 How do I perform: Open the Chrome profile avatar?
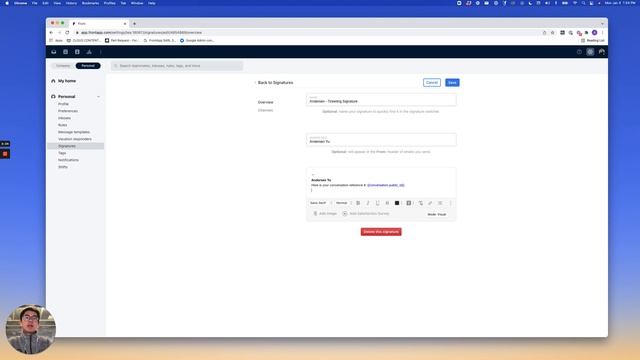coord(595,33)
